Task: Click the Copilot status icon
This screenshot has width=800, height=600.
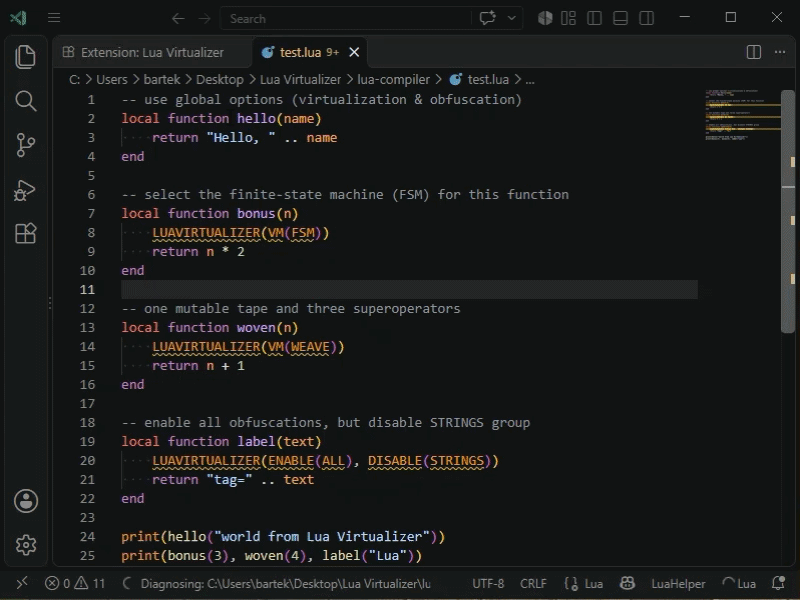Action: point(628,583)
